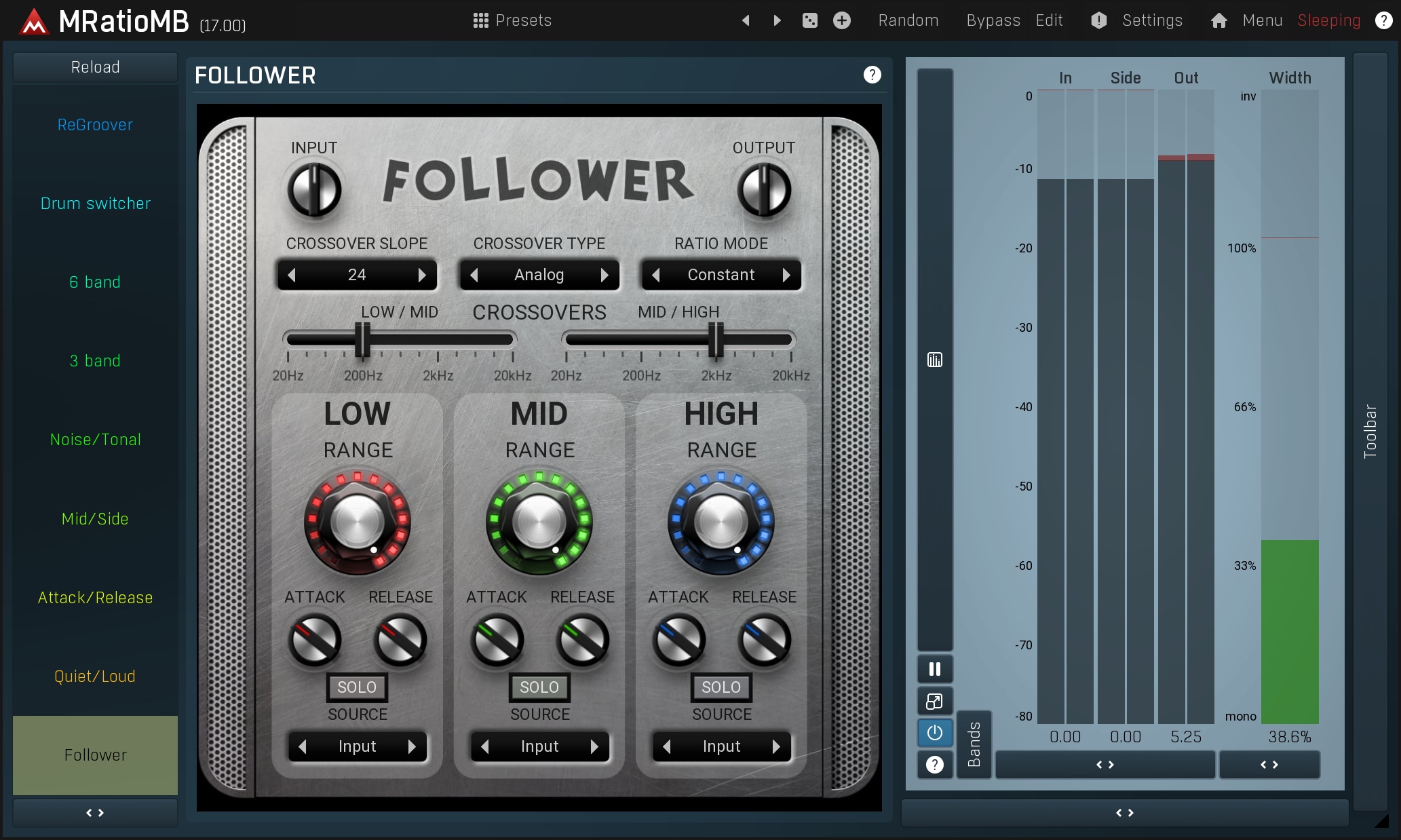Click the add preset plus icon
1401x840 pixels.
pyautogui.click(x=842, y=20)
